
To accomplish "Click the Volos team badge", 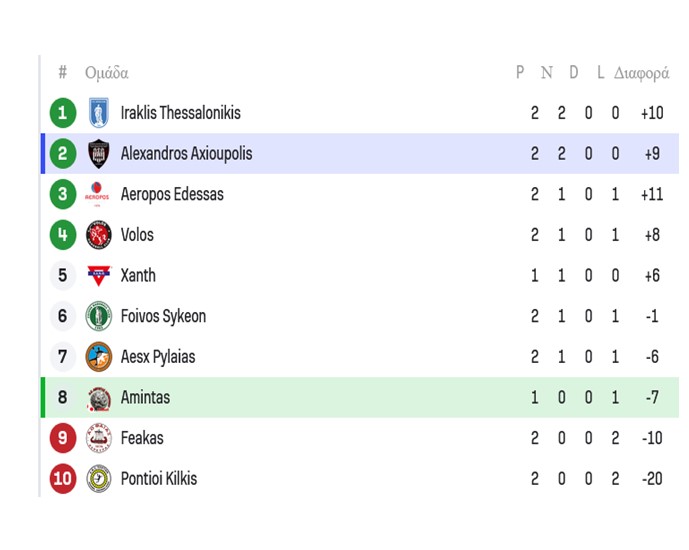I will click(98, 235).
